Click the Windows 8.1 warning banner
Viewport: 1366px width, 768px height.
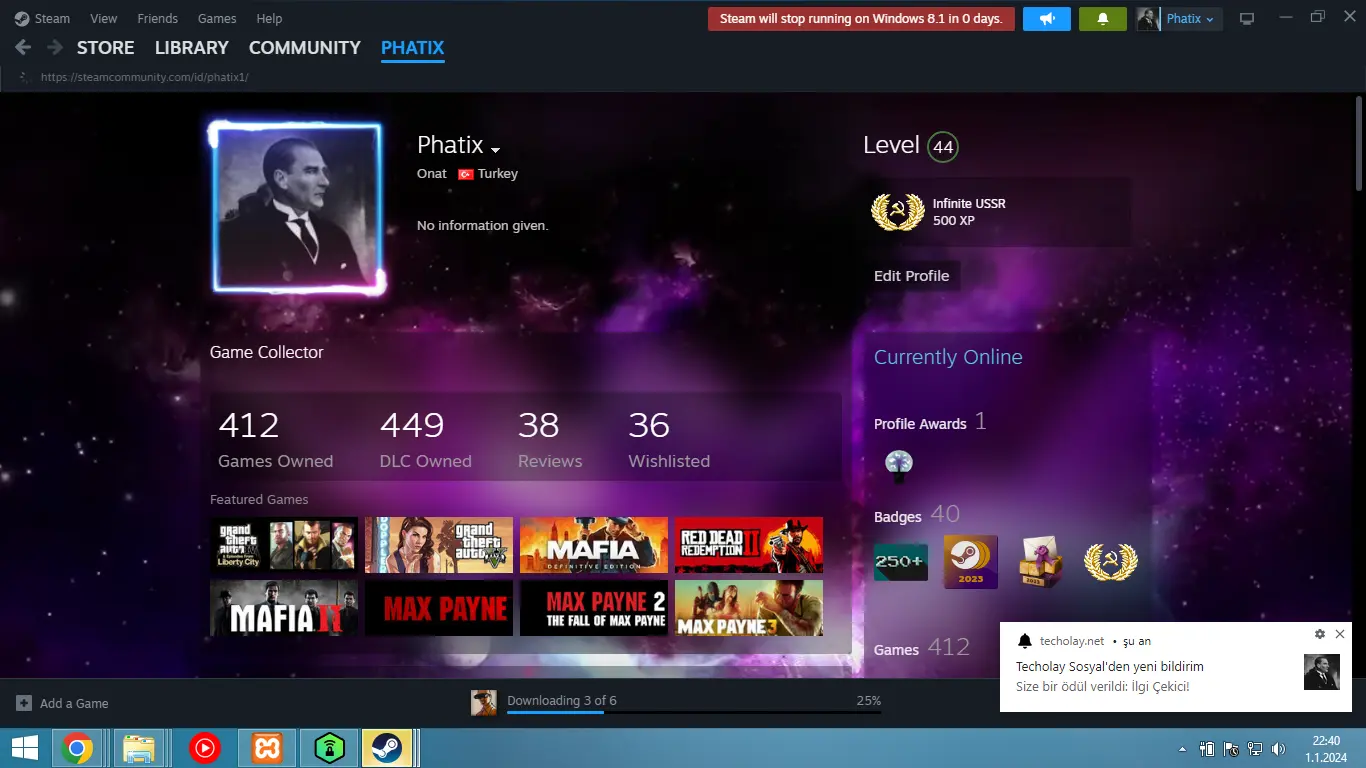click(x=861, y=18)
